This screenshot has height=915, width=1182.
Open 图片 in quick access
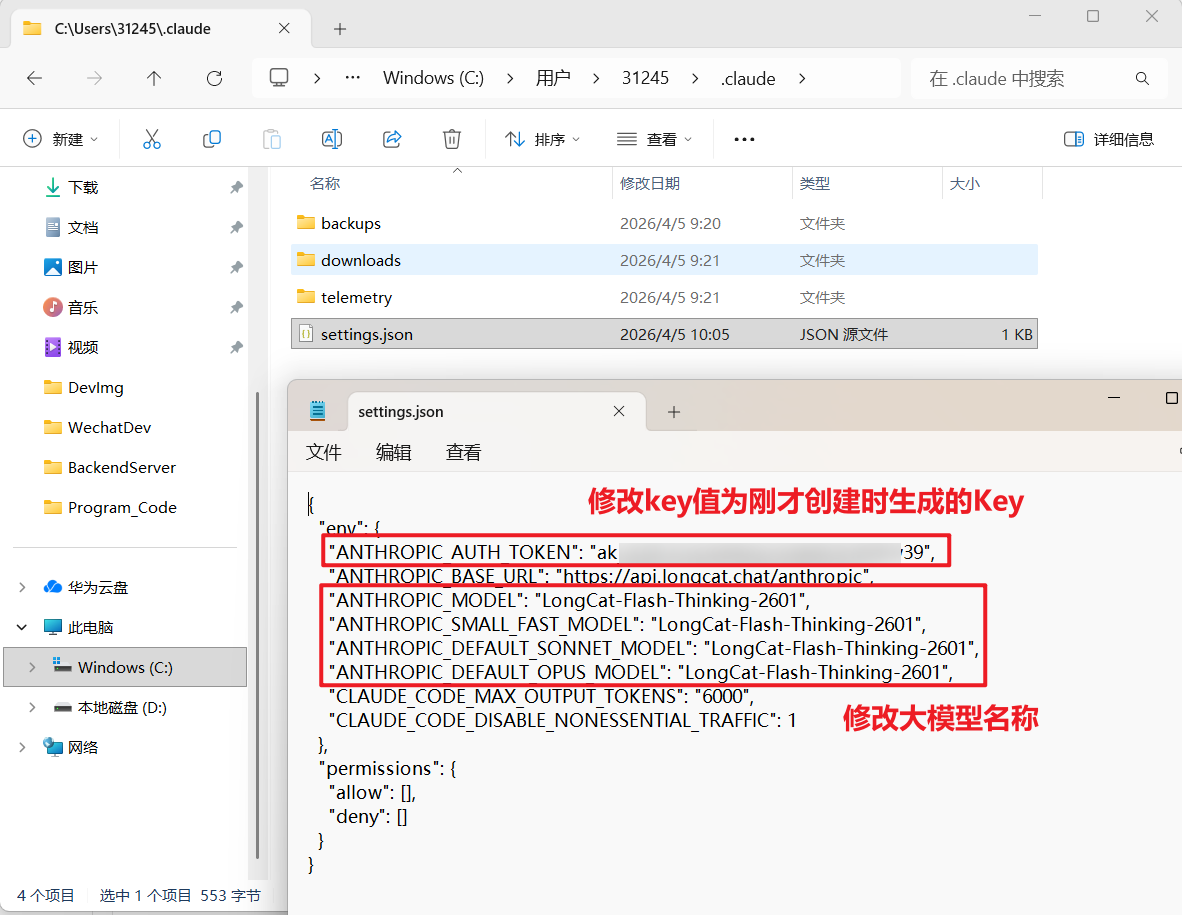pos(83,267)
